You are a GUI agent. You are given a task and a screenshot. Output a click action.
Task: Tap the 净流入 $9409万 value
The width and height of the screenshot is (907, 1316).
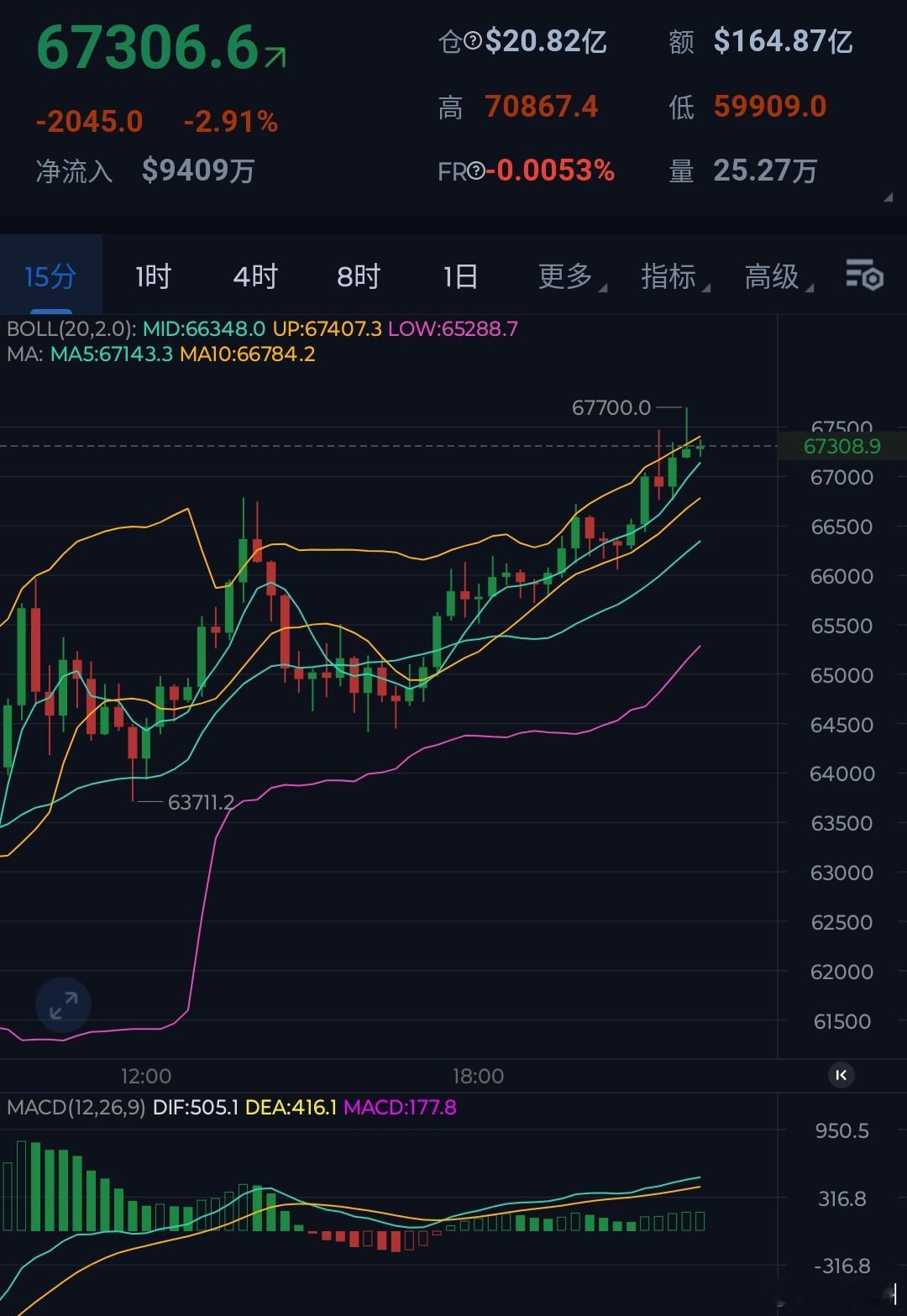tap(198, 170)
